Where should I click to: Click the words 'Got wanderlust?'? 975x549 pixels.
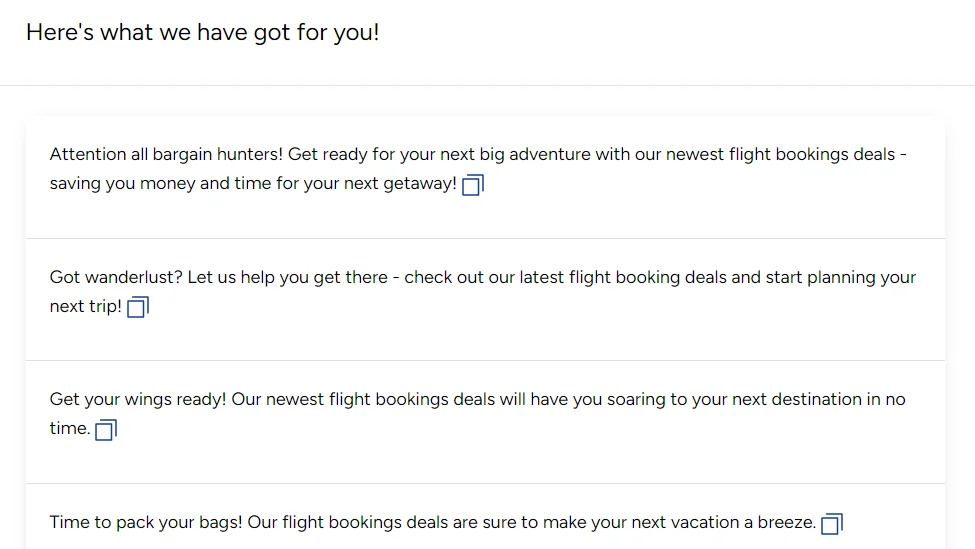(116, 277)
